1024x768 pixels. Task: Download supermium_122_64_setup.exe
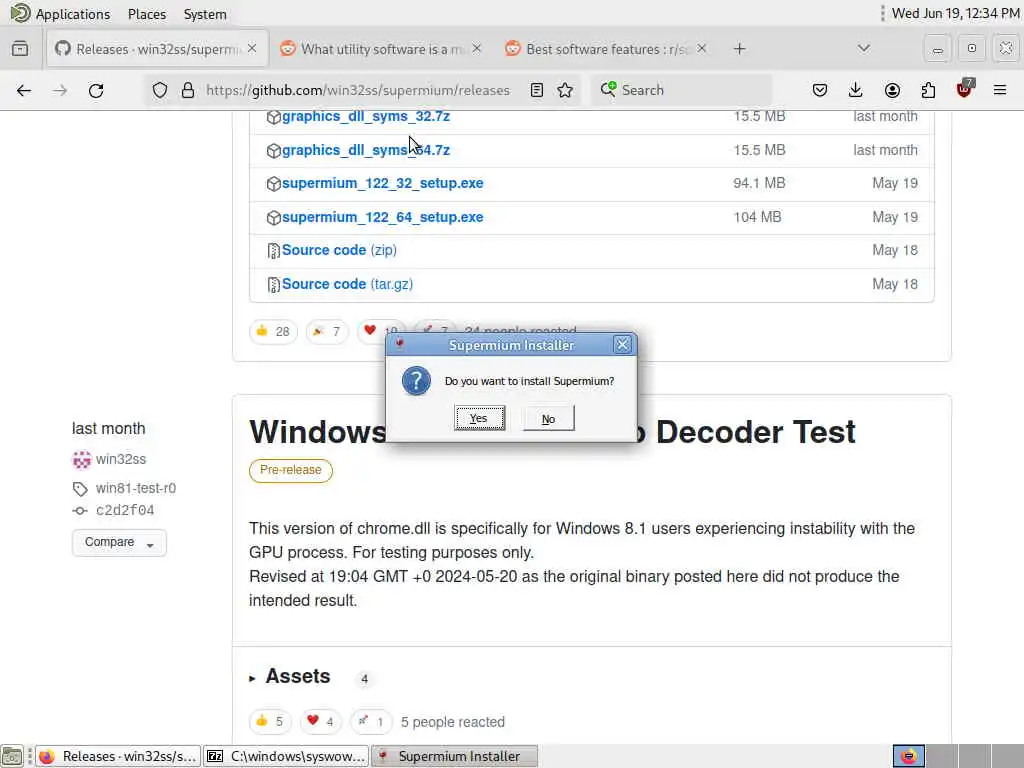point(383,217)
